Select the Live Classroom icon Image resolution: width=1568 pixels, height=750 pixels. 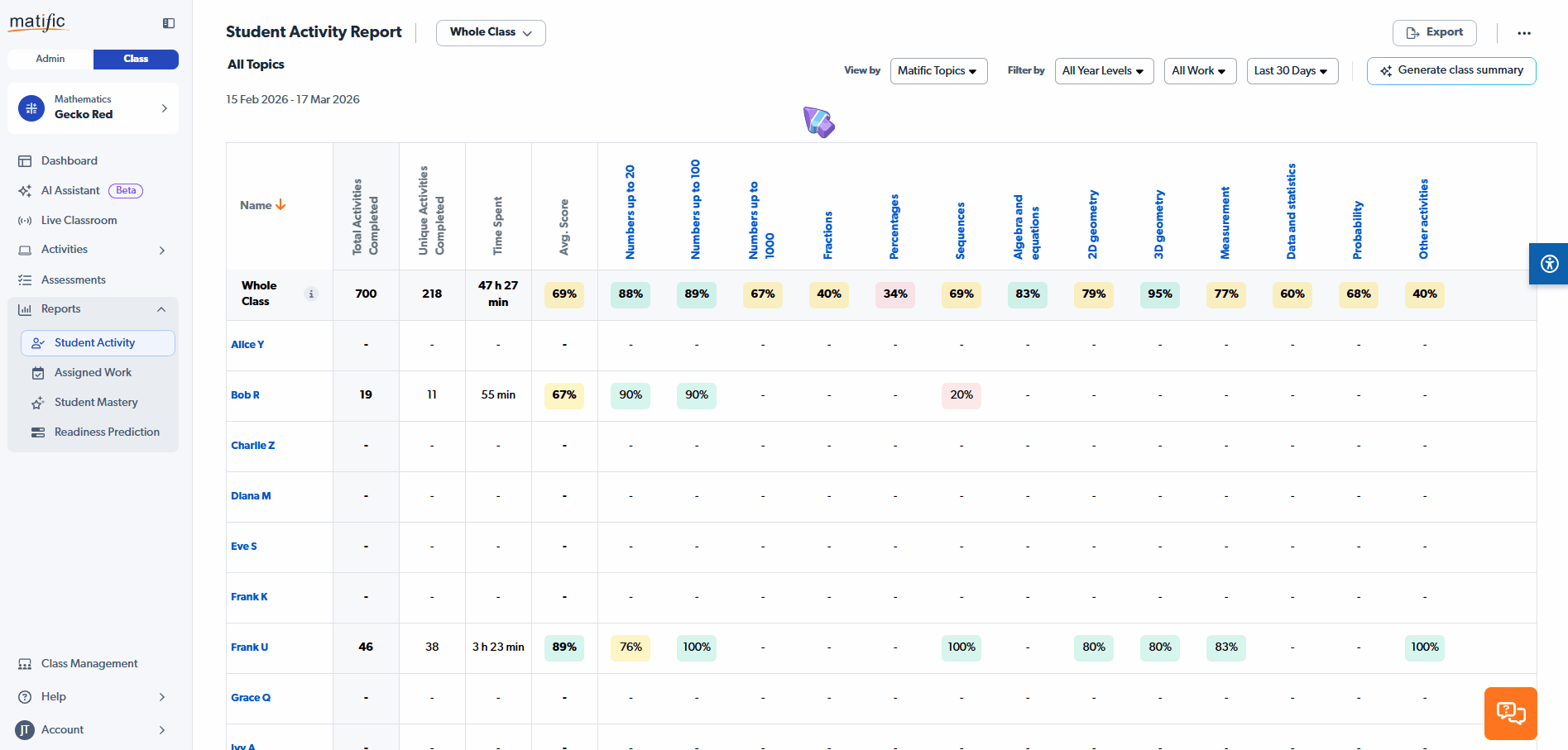[26, 220]
